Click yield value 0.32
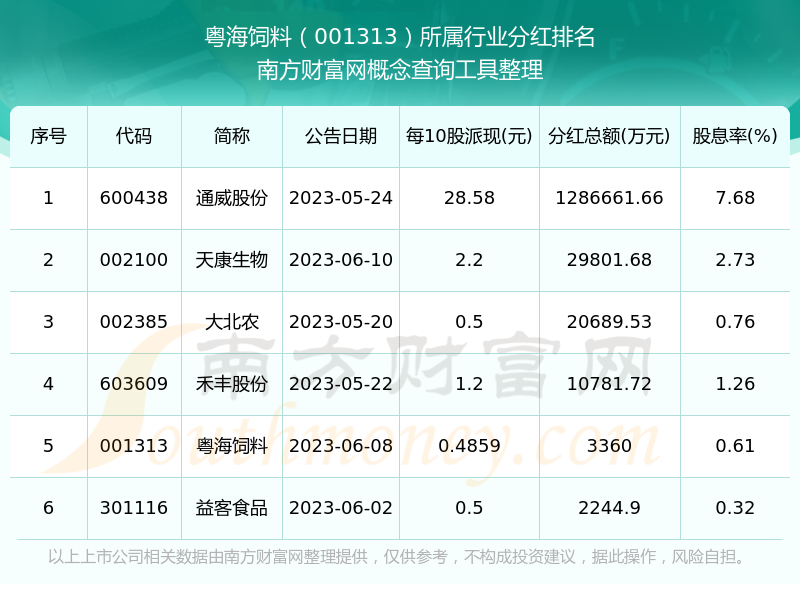Screen dimensions: 800x606 coord(735,508)
